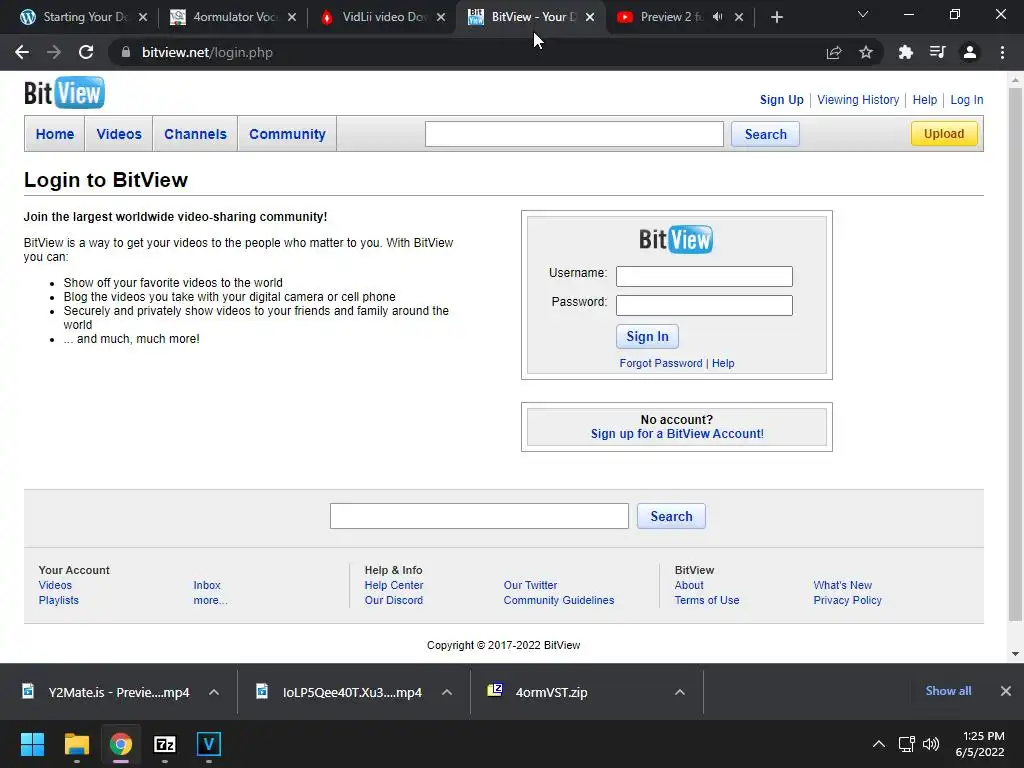Focus the Password field

pos(704,306)
